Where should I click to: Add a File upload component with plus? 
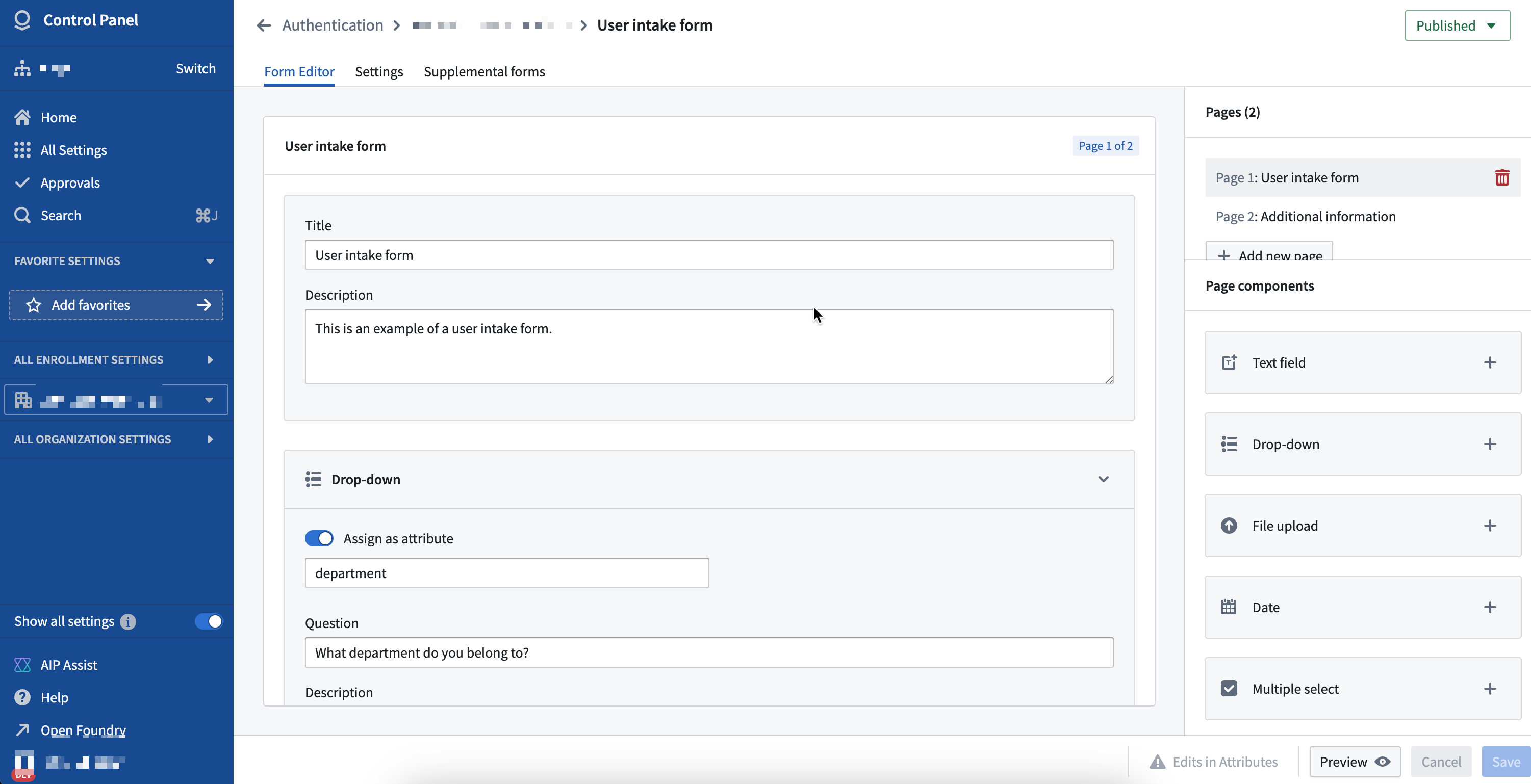coord(1489,526)
